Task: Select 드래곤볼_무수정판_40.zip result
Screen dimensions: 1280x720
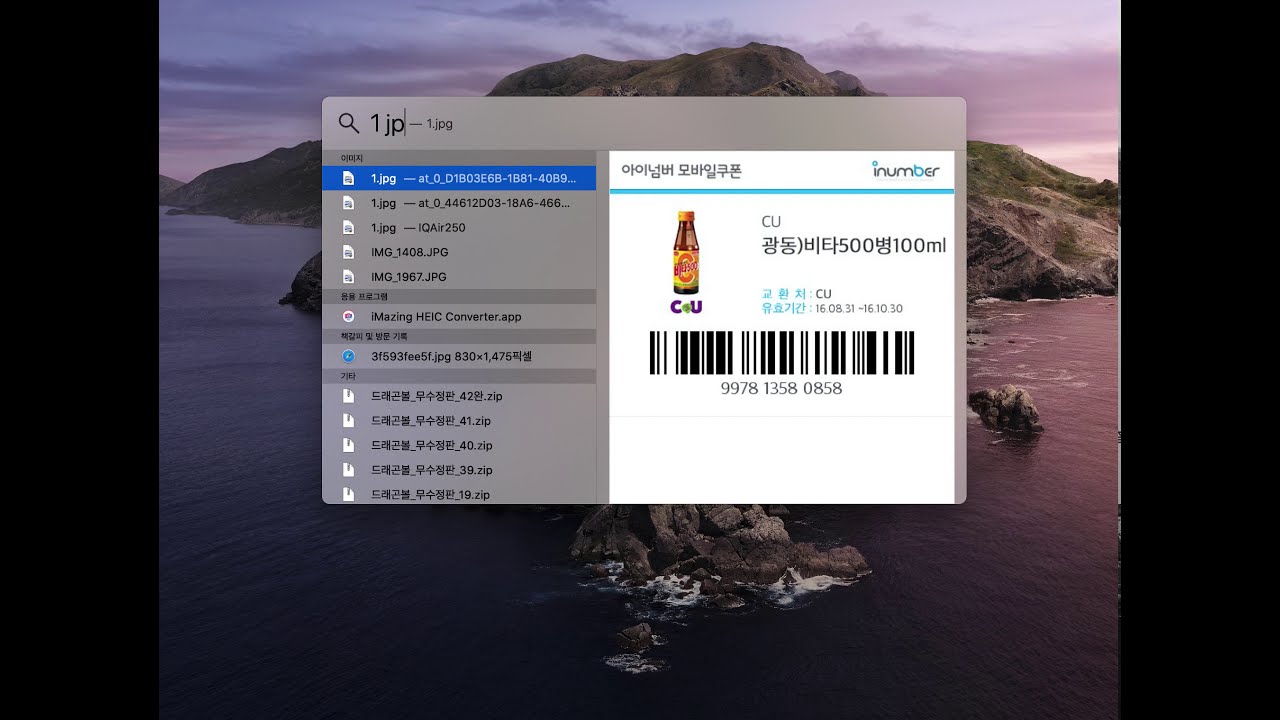Action: point(459,445)
